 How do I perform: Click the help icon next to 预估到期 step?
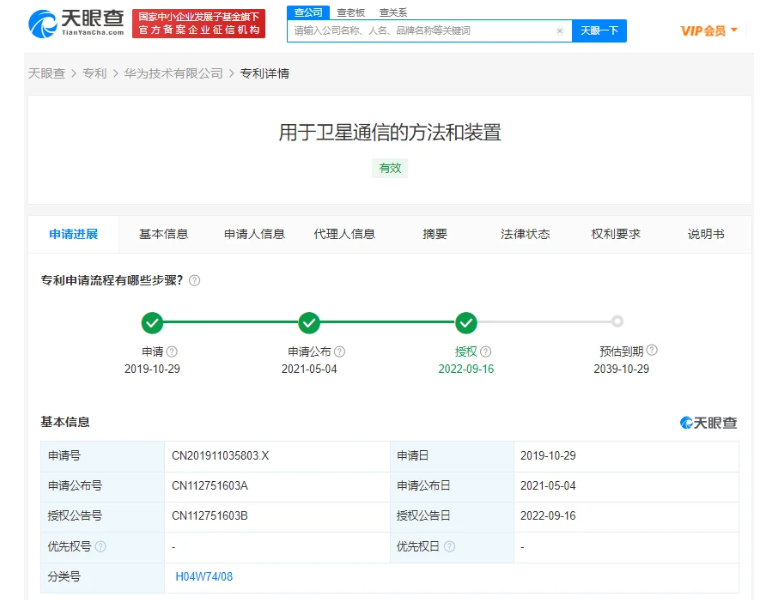652,350
